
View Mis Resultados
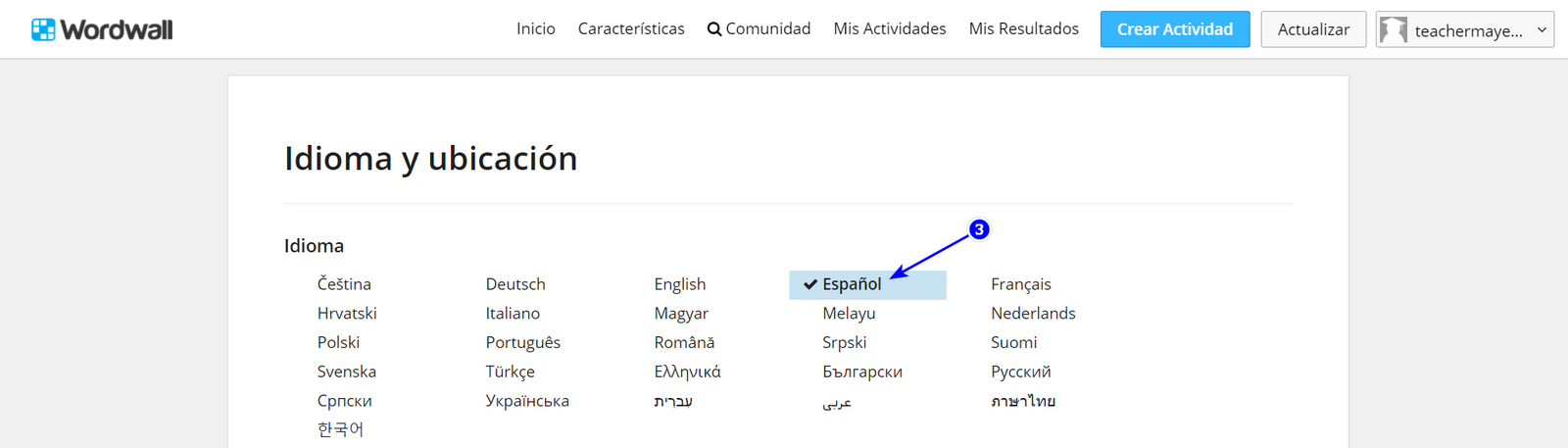click(1023, 29)
